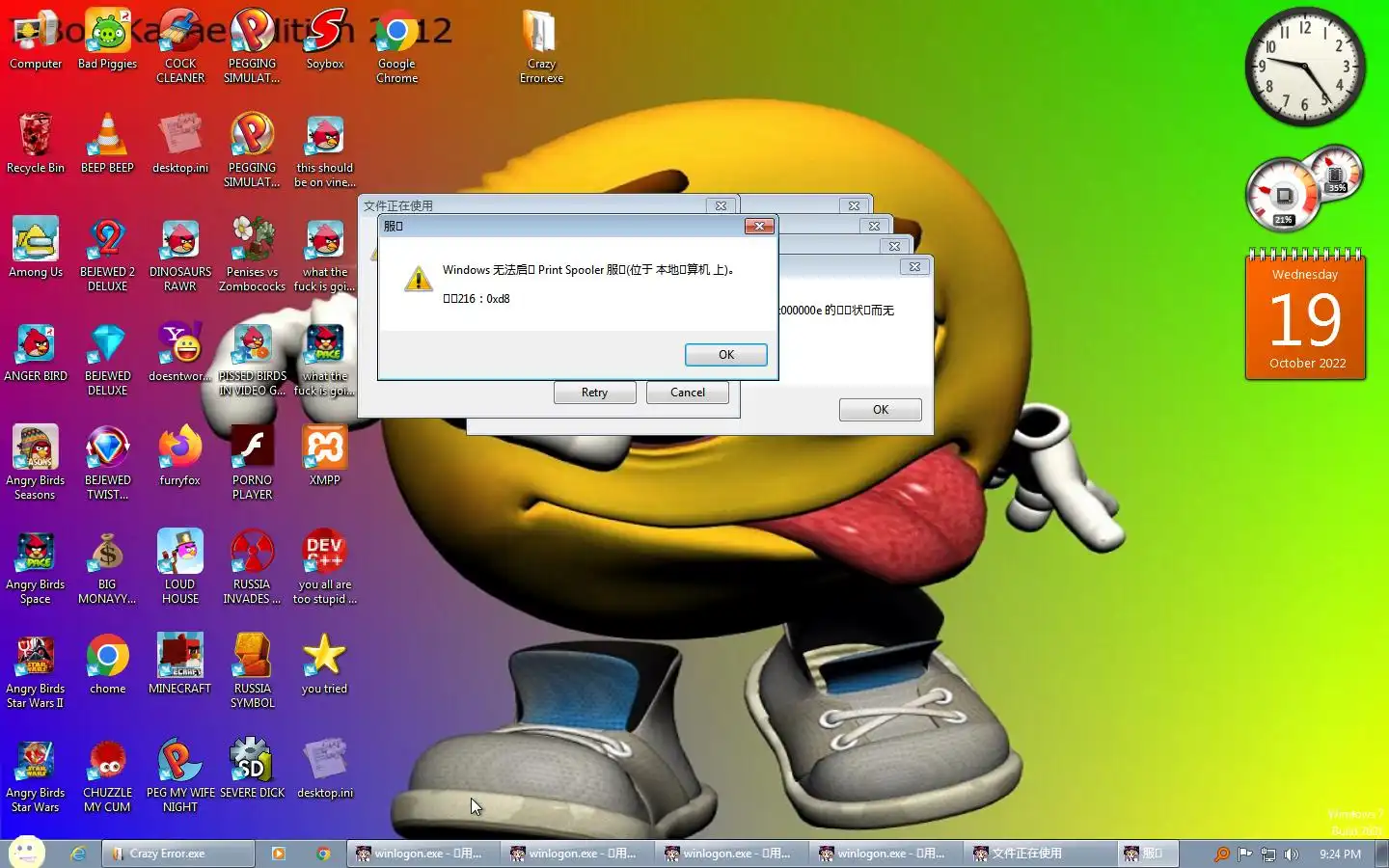The width and height of the screenshot is (1389, 868).
Task: Select the Crazy Error.exe desktop file
Action: [541, 46]
